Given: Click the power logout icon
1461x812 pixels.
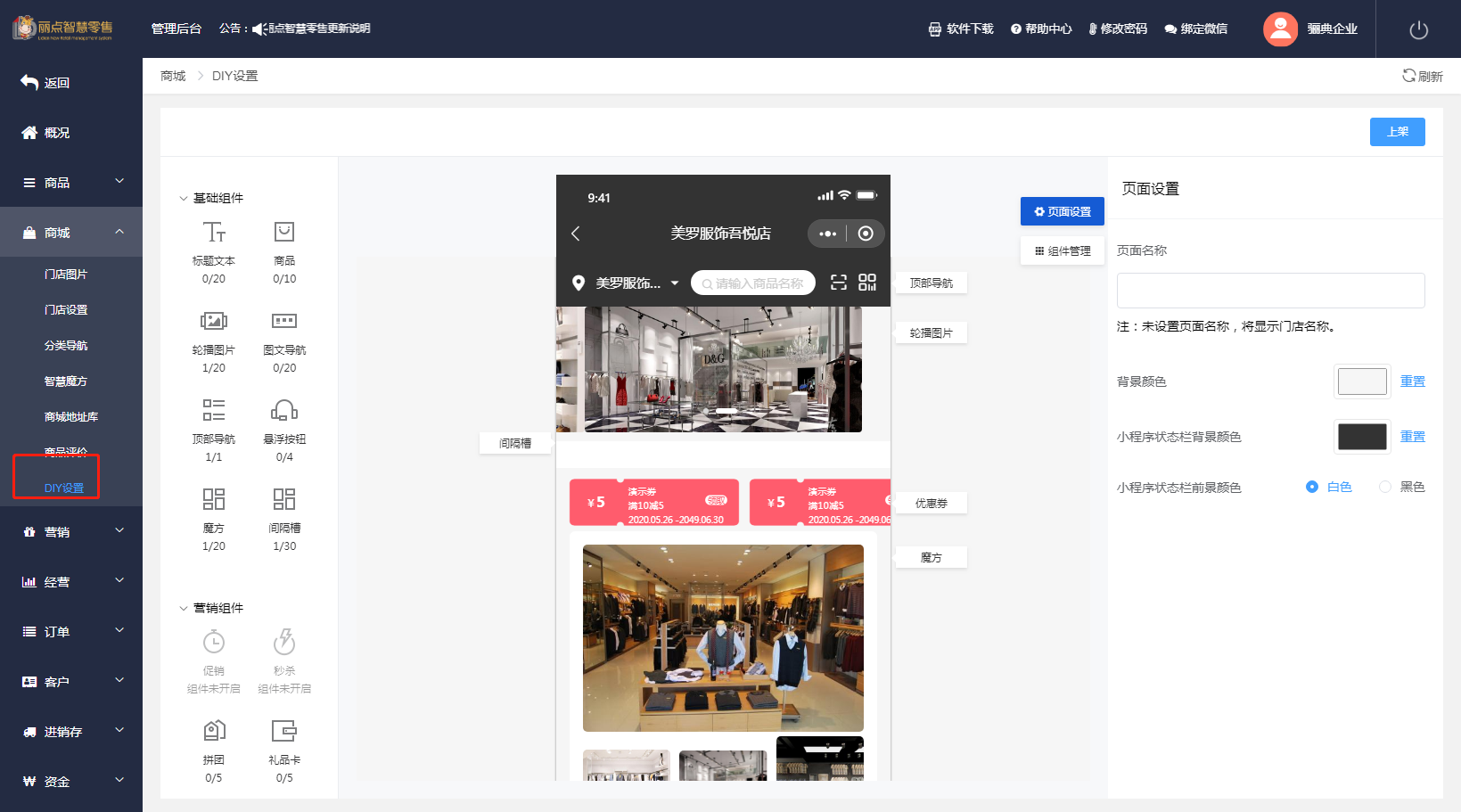Looking at the screenshot, I should 1418,29.
